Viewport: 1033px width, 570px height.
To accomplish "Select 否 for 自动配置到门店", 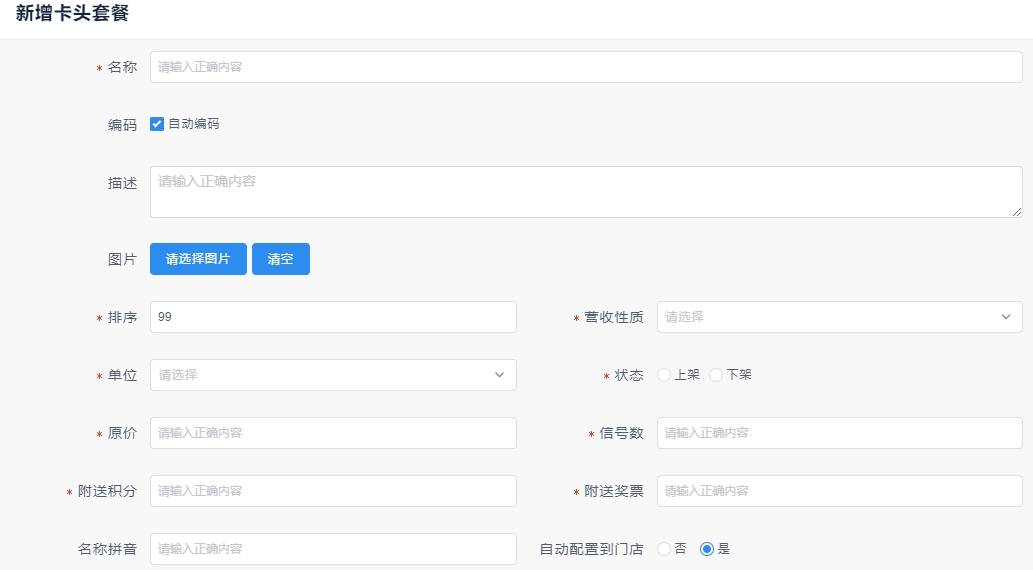I will coord(664,549).
